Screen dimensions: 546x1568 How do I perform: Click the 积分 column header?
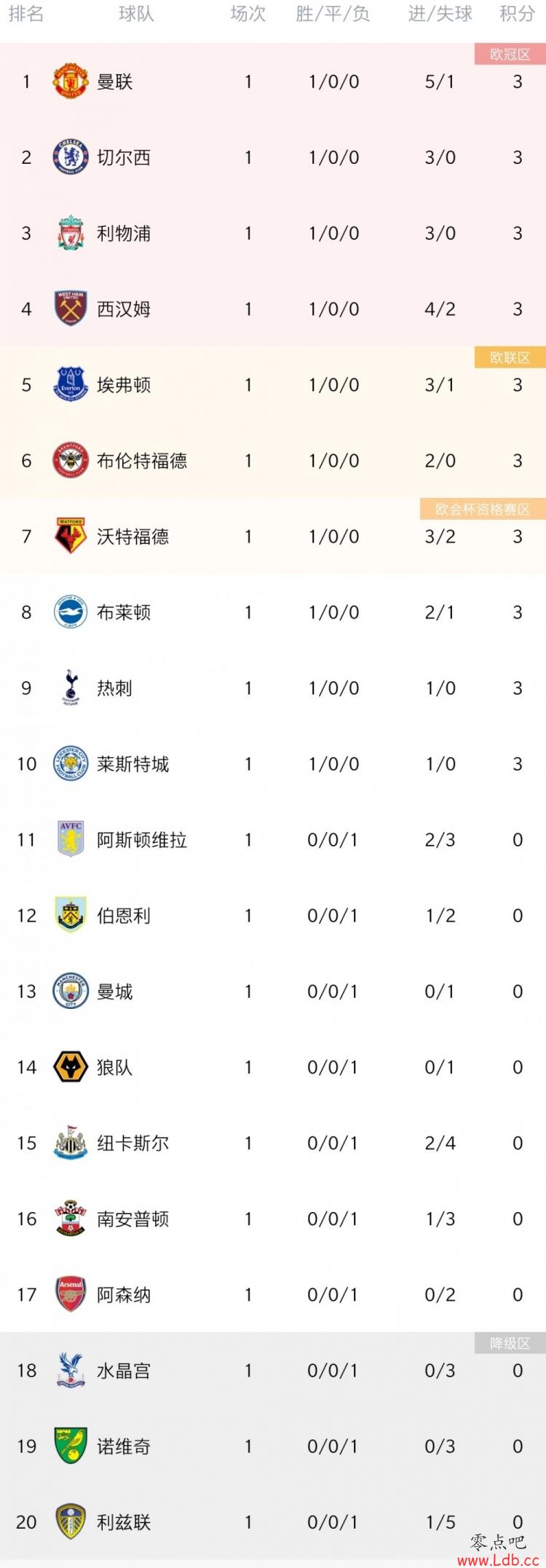[x=517, y=14]
